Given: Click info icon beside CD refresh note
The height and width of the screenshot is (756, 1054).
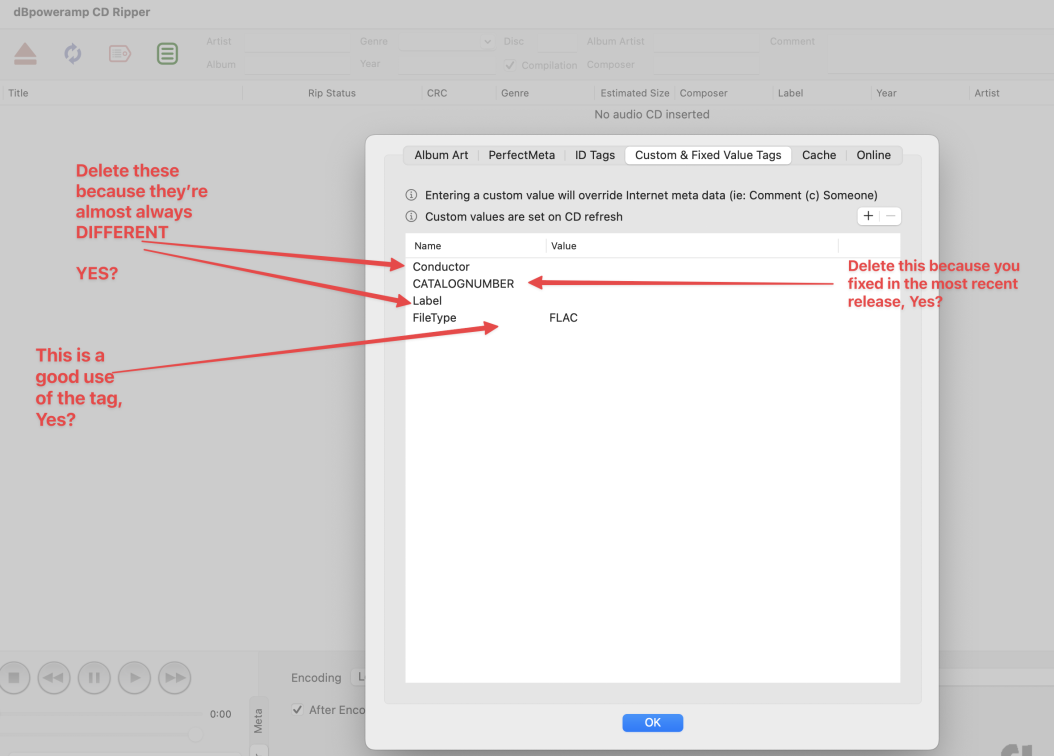Looking at the screenshot, I should 411,216.
